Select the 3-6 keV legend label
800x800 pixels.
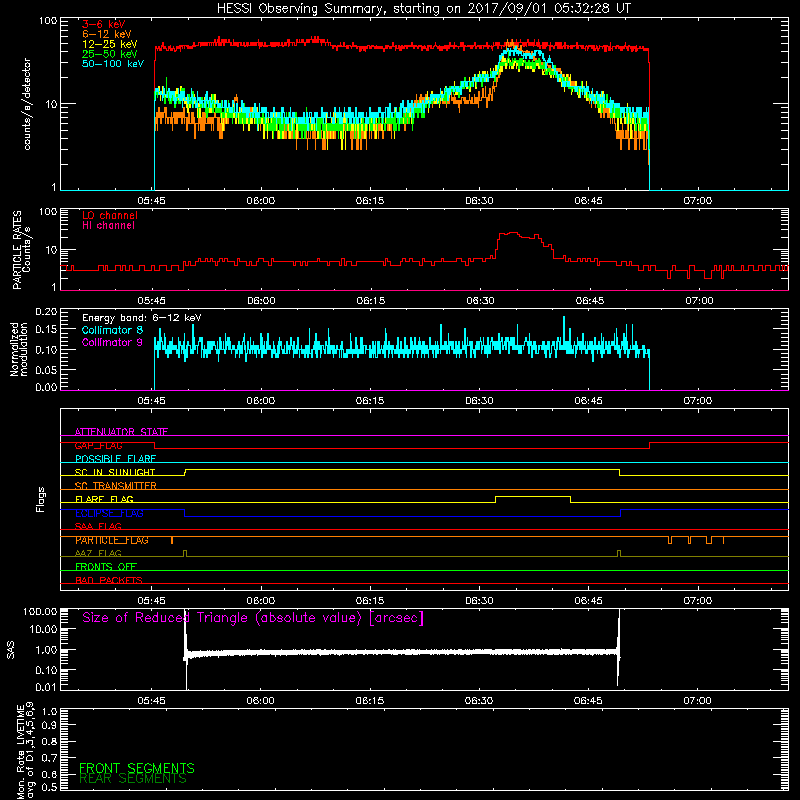click(104, 24)
